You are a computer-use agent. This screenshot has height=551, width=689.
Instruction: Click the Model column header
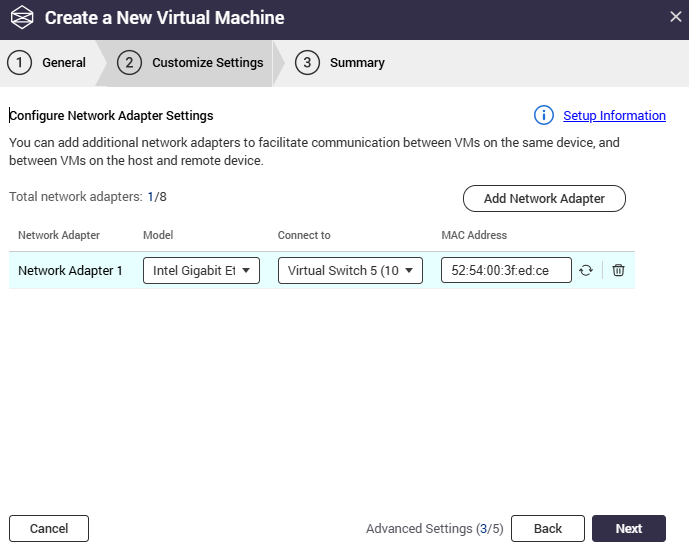[x=158, y=235]
